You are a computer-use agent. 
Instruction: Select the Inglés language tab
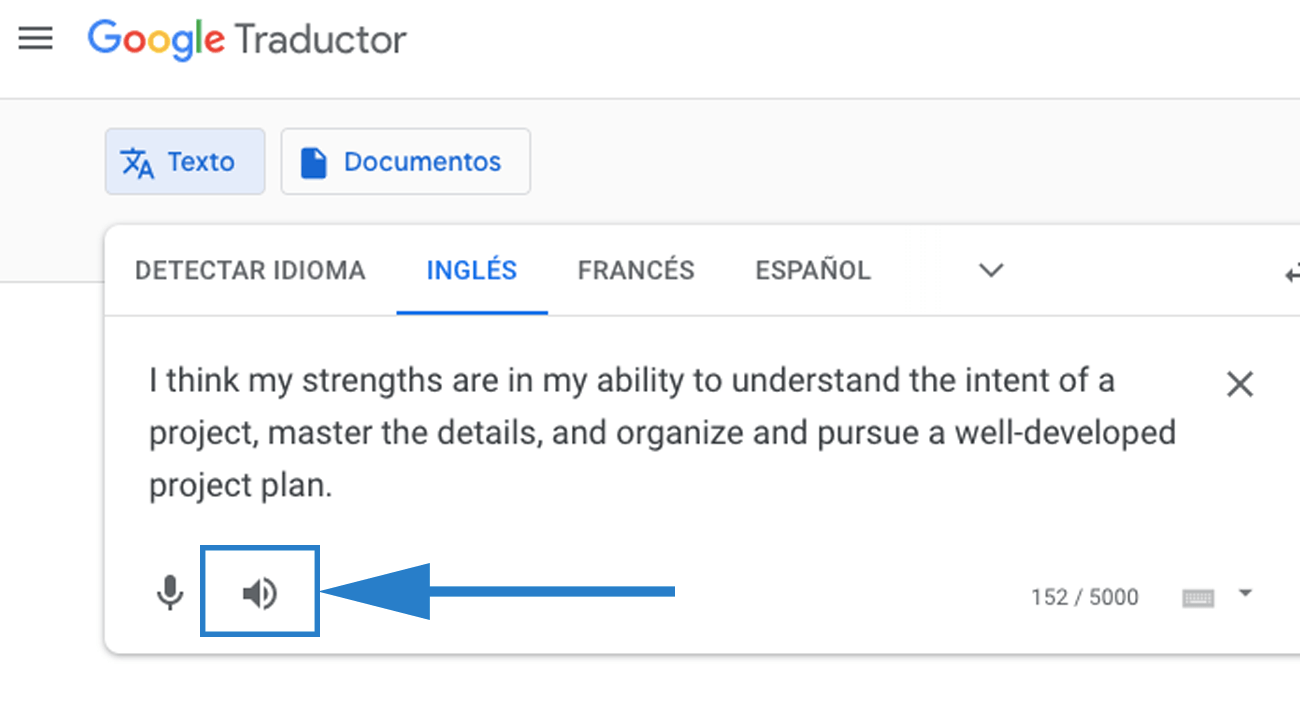click(471, 270)
